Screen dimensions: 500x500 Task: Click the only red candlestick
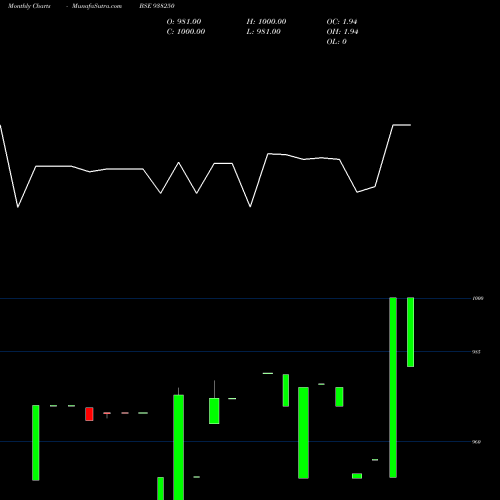pos(89,414)
